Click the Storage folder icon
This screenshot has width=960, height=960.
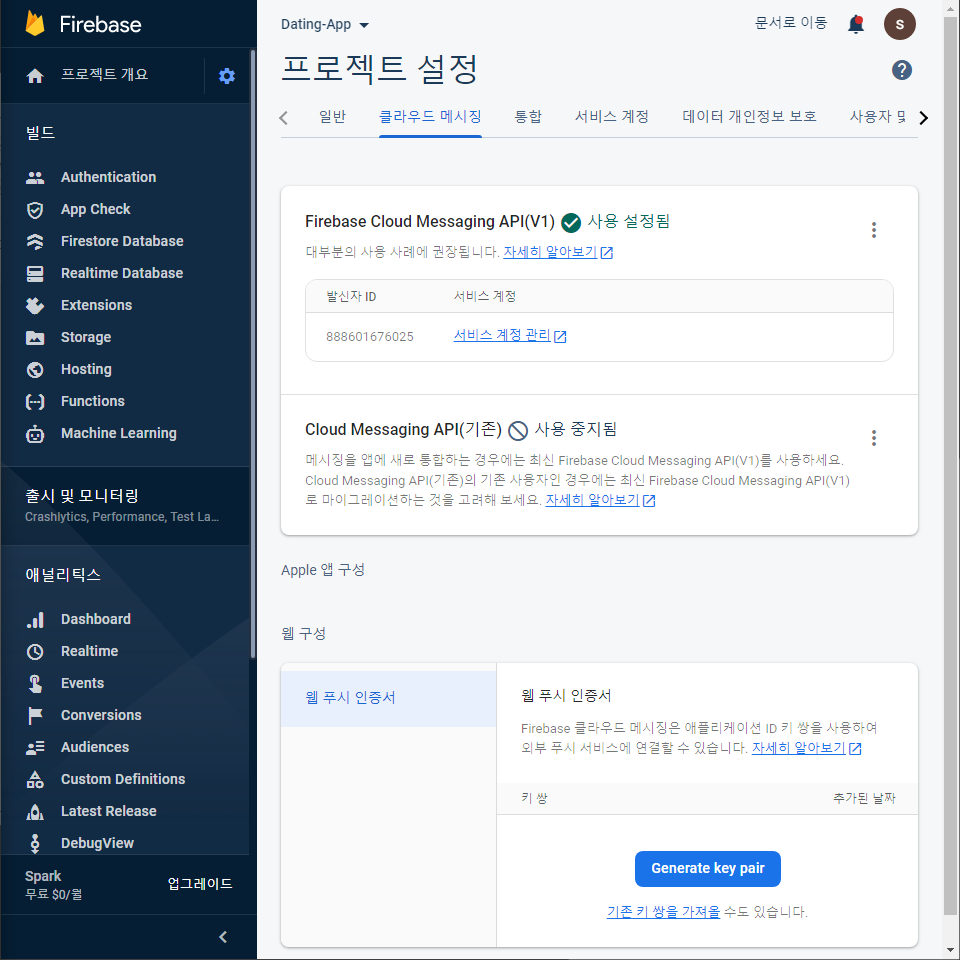pyautogui.click(x=35, y=337)
